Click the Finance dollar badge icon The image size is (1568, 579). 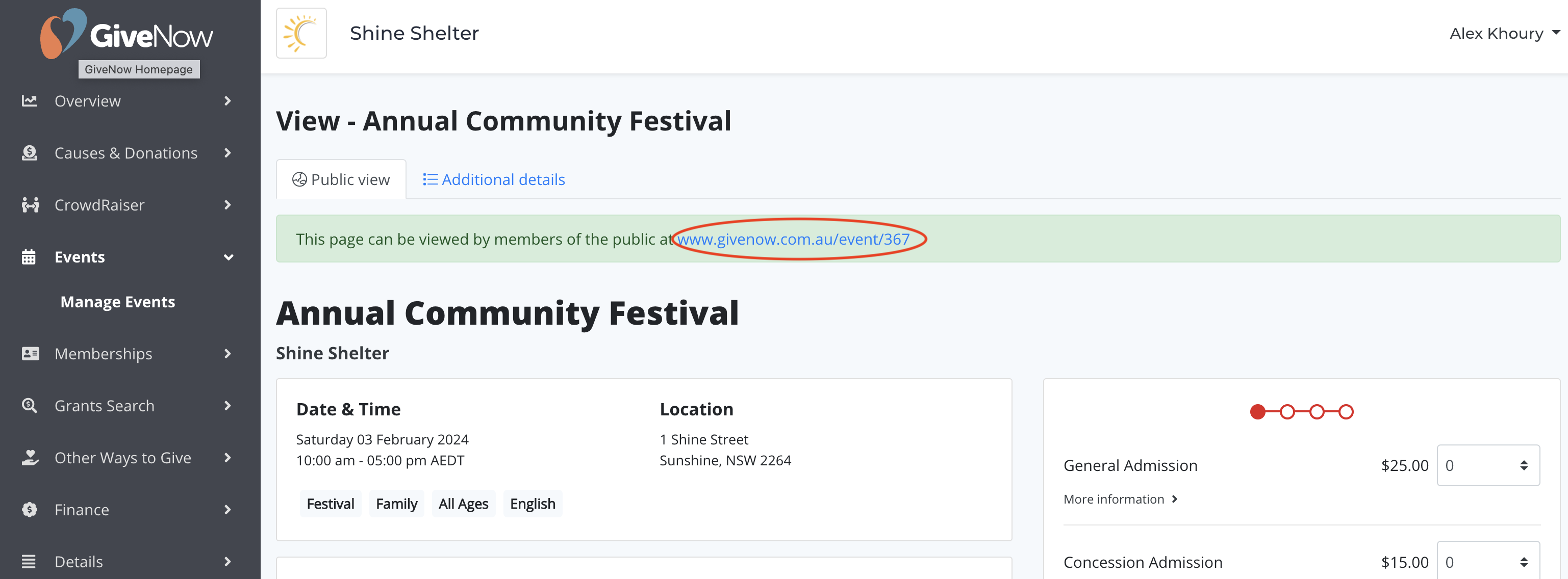[x=29, y=510]
